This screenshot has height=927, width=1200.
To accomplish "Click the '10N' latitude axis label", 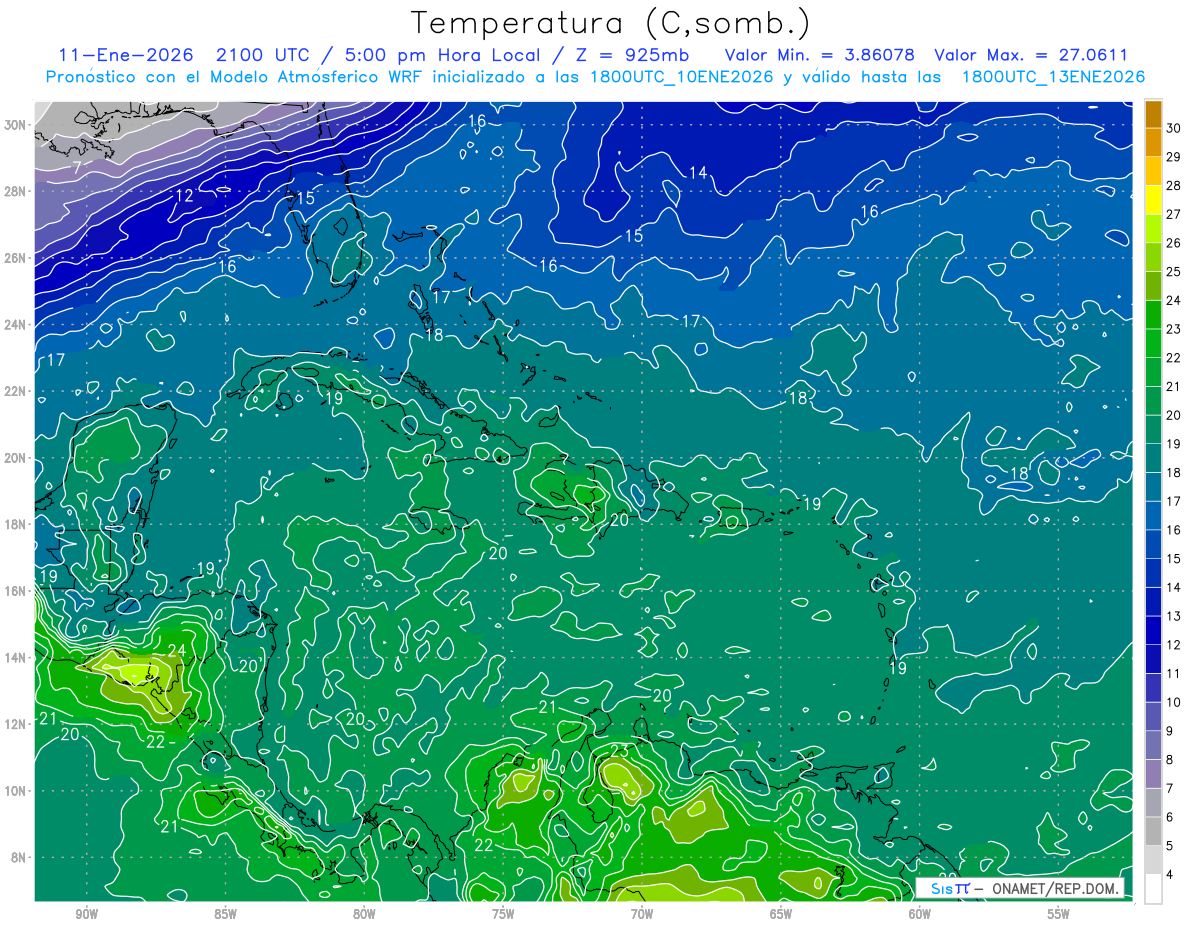I will (17, 791).
